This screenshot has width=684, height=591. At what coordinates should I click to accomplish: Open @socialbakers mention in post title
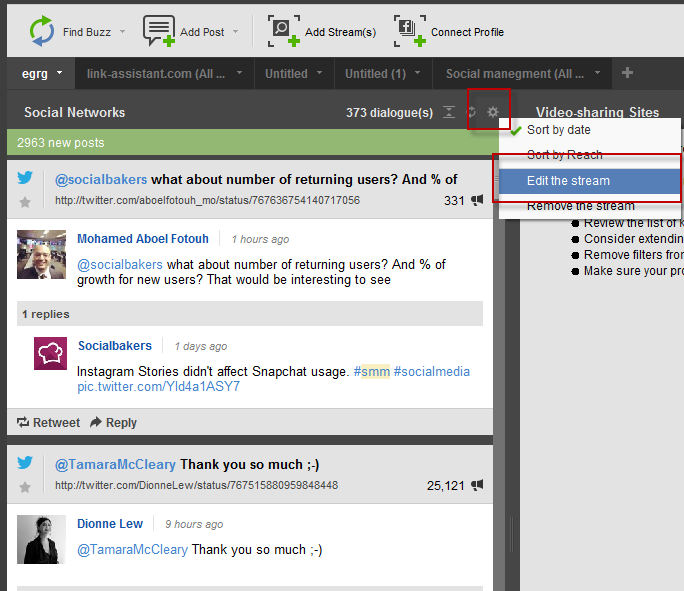(x=101, y=179)
